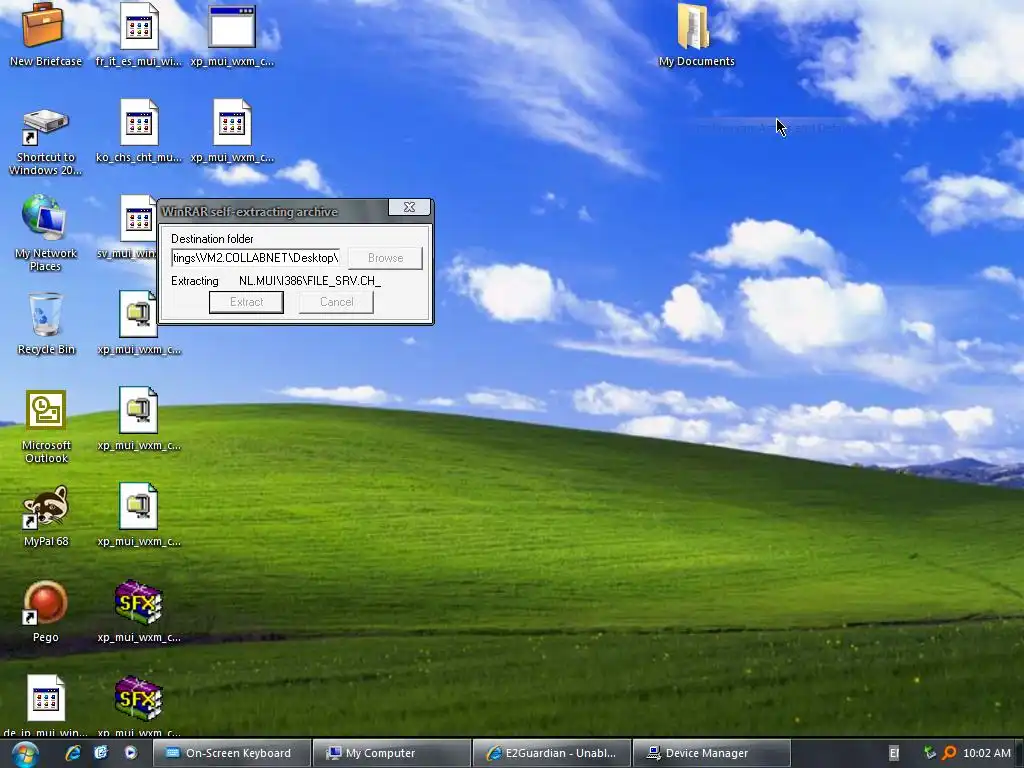Launch Windows Media Player from quick launch

pos(131,753)
